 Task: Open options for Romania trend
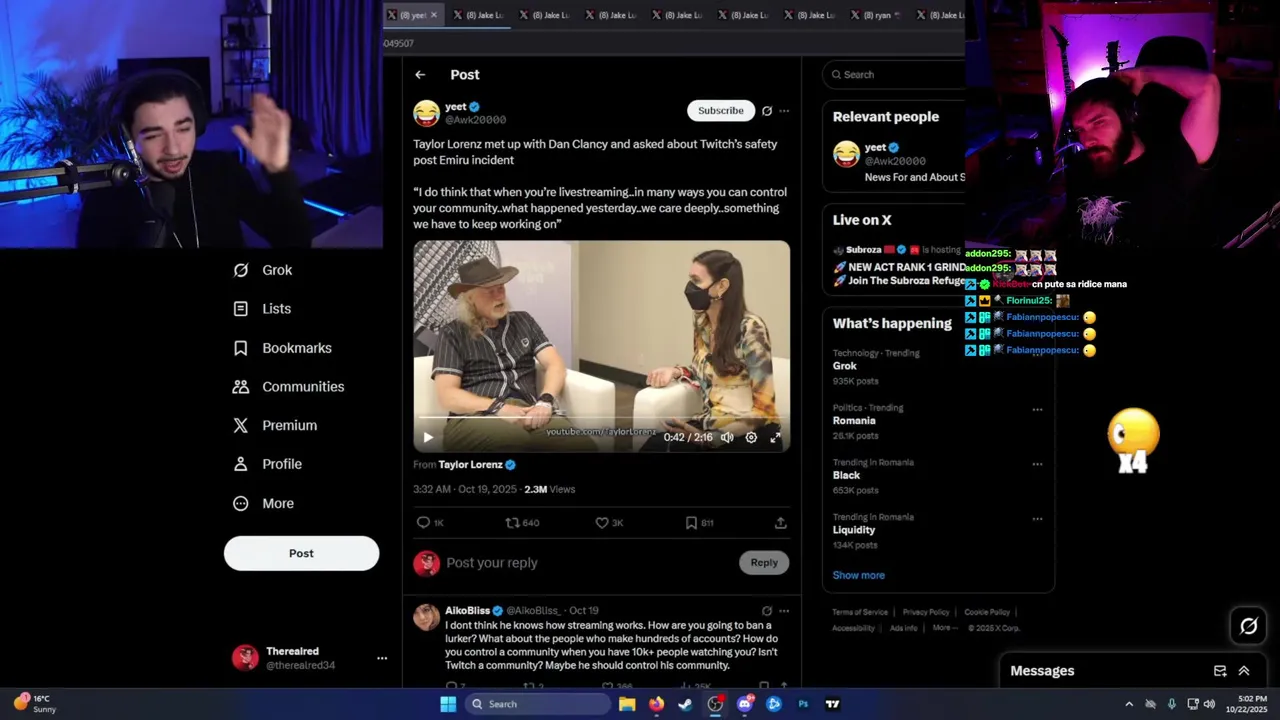coord(1037,409)
